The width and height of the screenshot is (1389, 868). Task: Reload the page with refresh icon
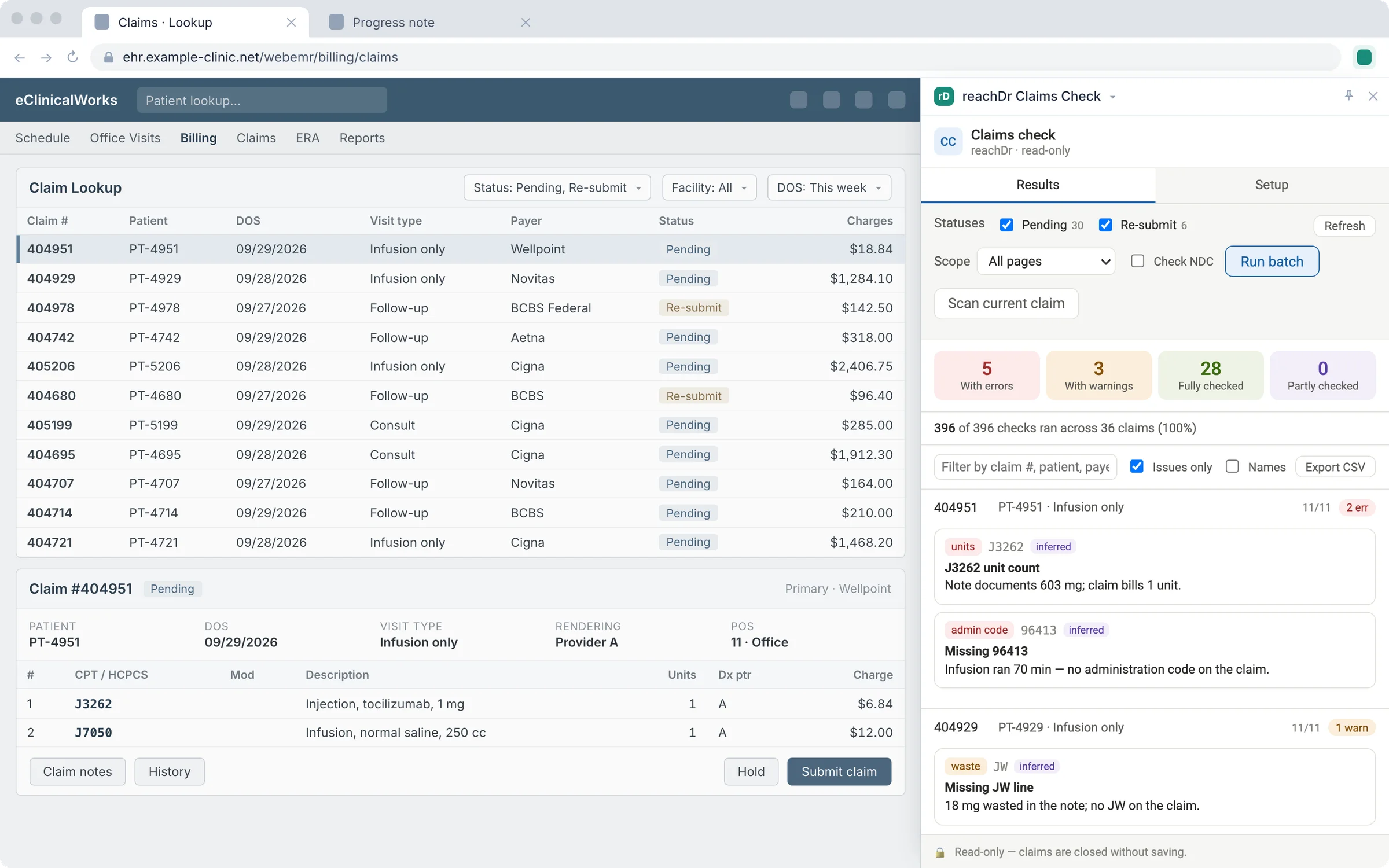72,57
